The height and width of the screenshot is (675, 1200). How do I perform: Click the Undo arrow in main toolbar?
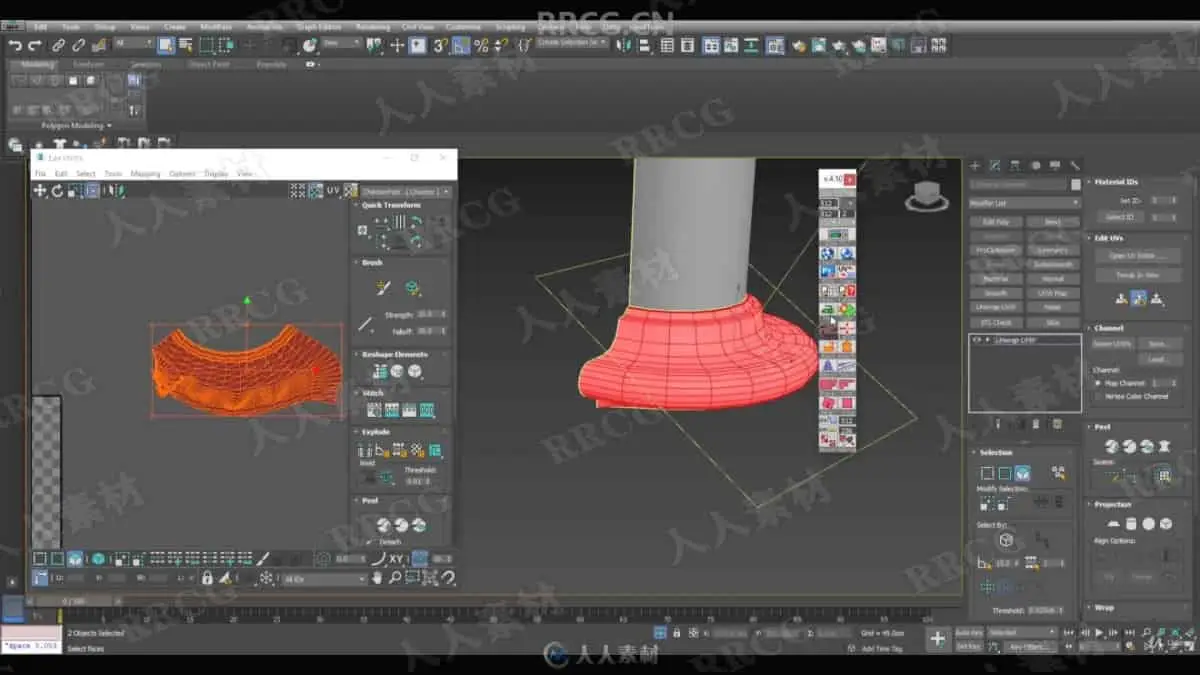pyautogui.click(x=15, y=45)
